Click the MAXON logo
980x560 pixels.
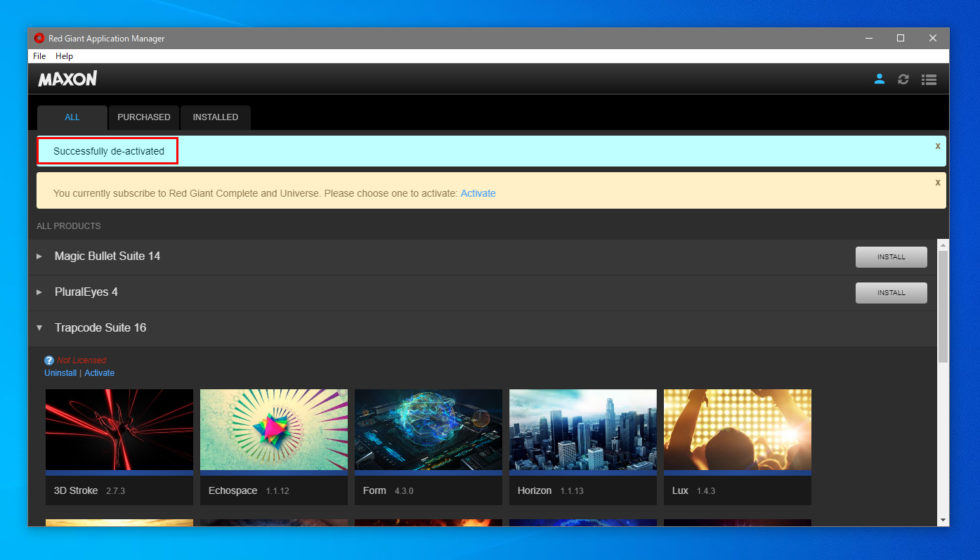pos(68,79)
